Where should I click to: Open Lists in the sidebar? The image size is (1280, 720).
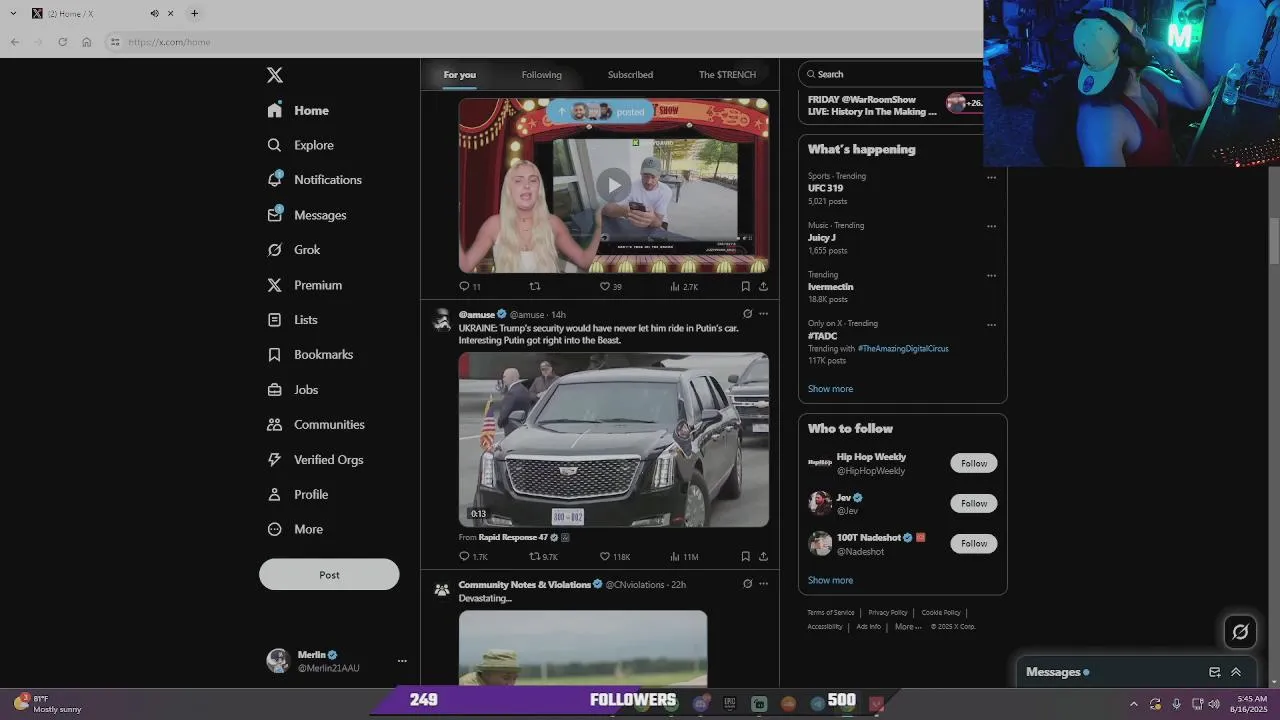point(292,320)
